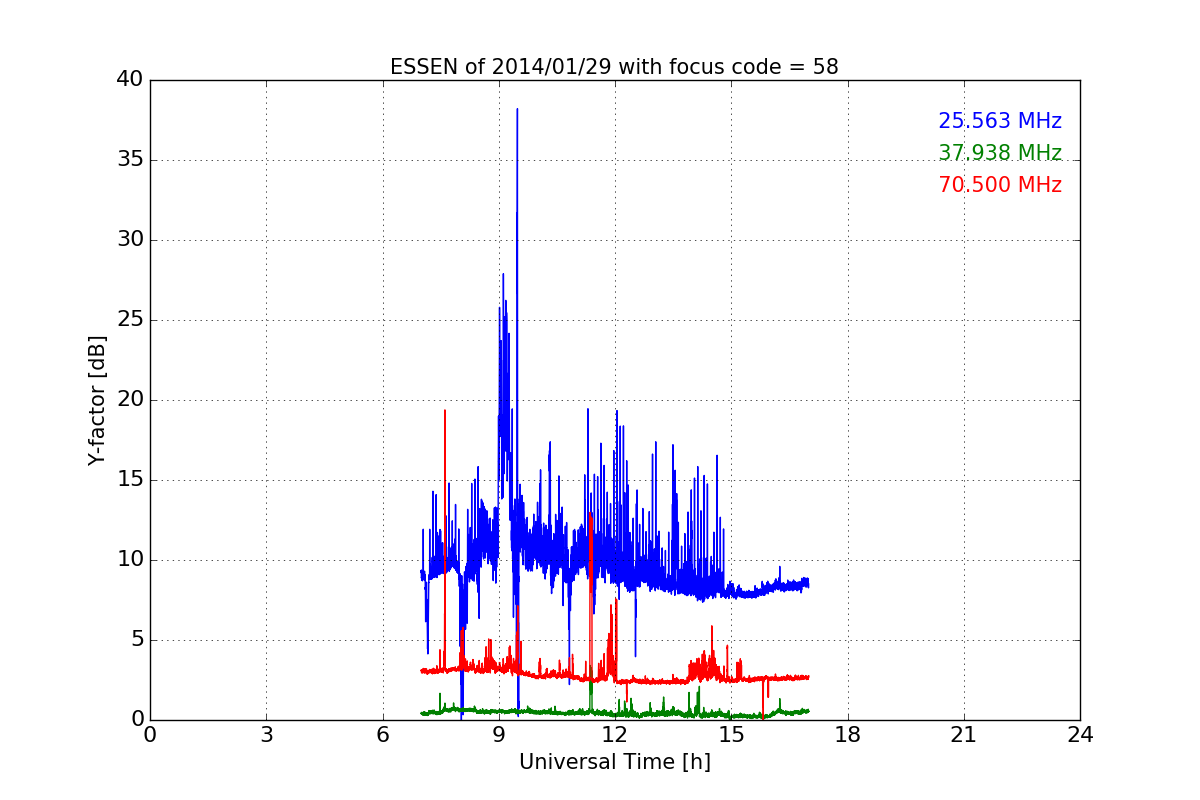Viewport: 1200px width, 800px height.
Task: Click the x-axis tick label 18
Action: pos(847,735)
